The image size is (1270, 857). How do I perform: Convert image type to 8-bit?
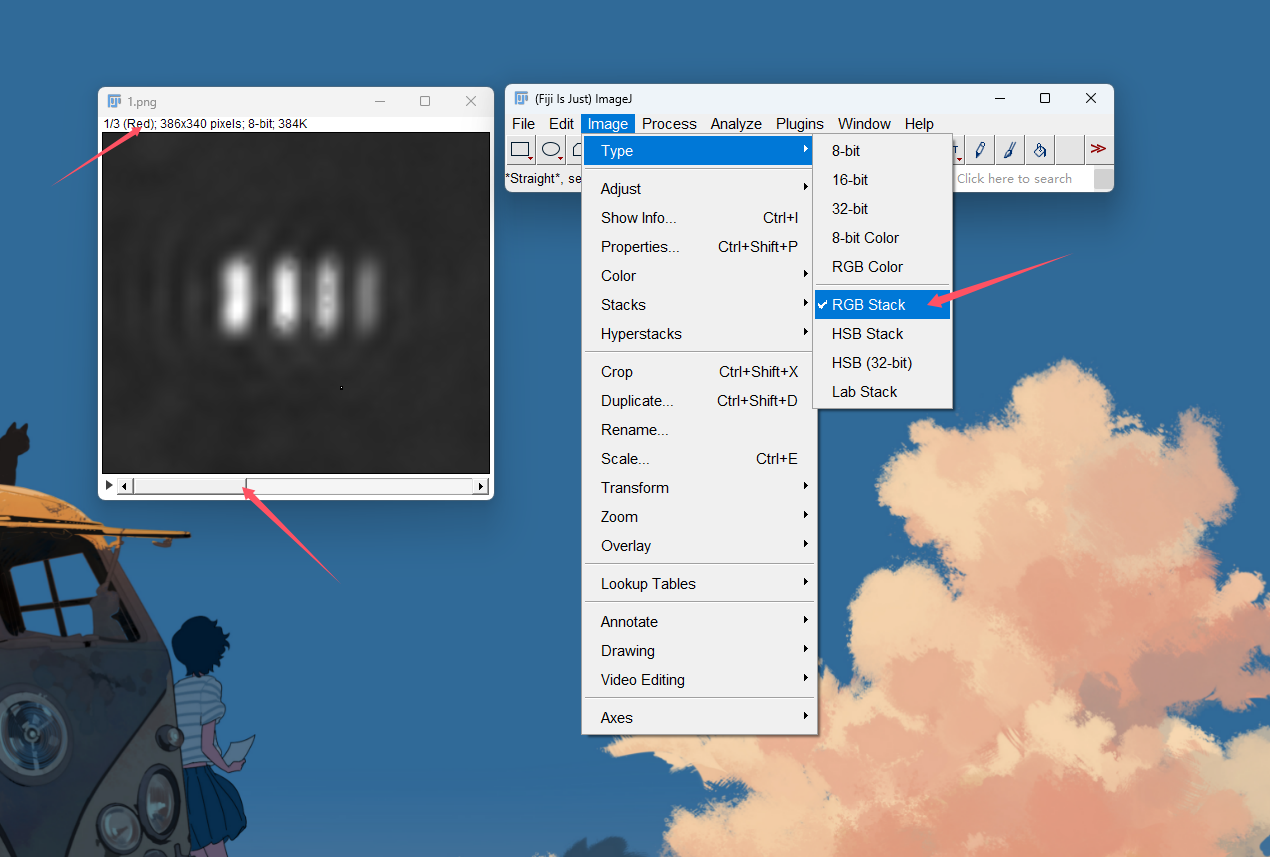coord(882,151)
